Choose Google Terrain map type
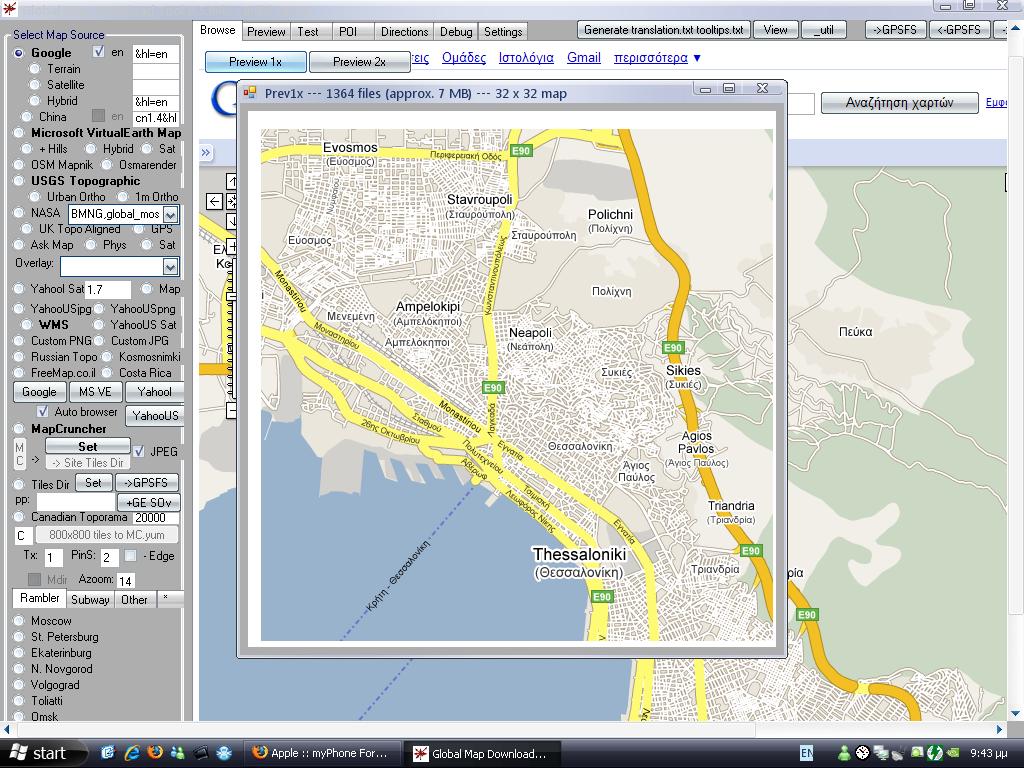1024x768 pixels. click(35, 69)
